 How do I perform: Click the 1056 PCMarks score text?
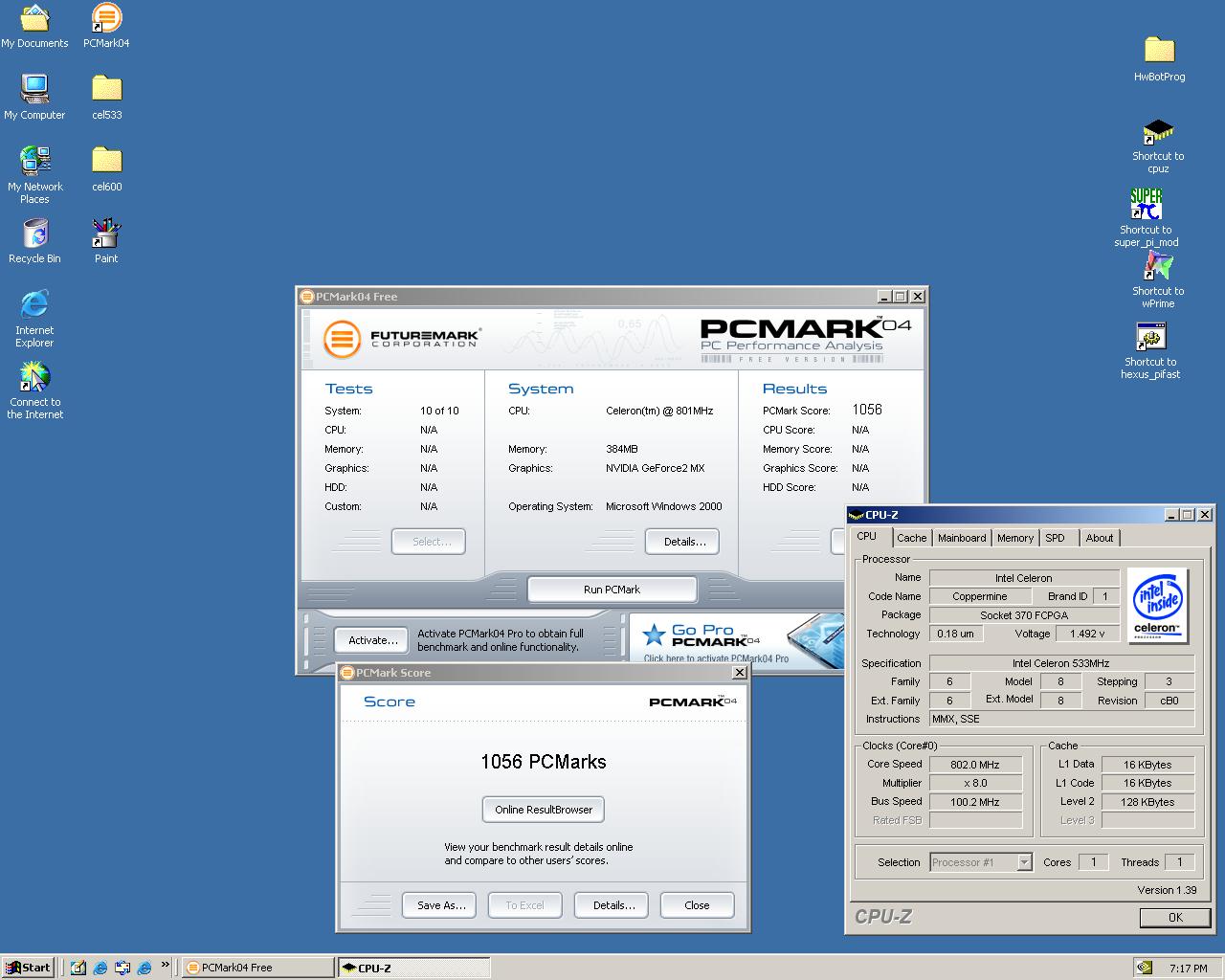[x=543, y=762]
